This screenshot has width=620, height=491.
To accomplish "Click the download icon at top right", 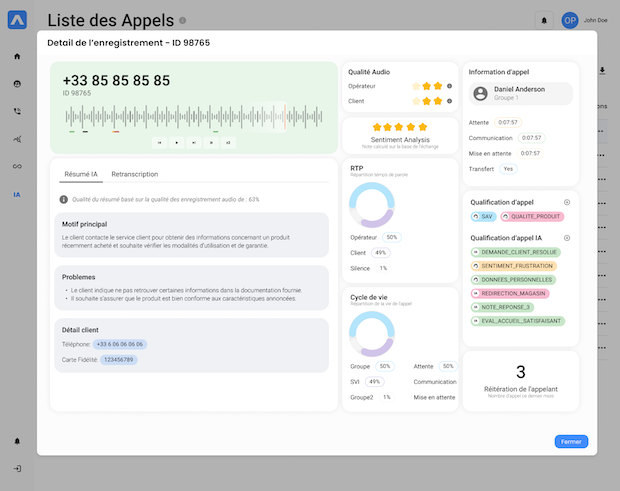I will 602,71.
